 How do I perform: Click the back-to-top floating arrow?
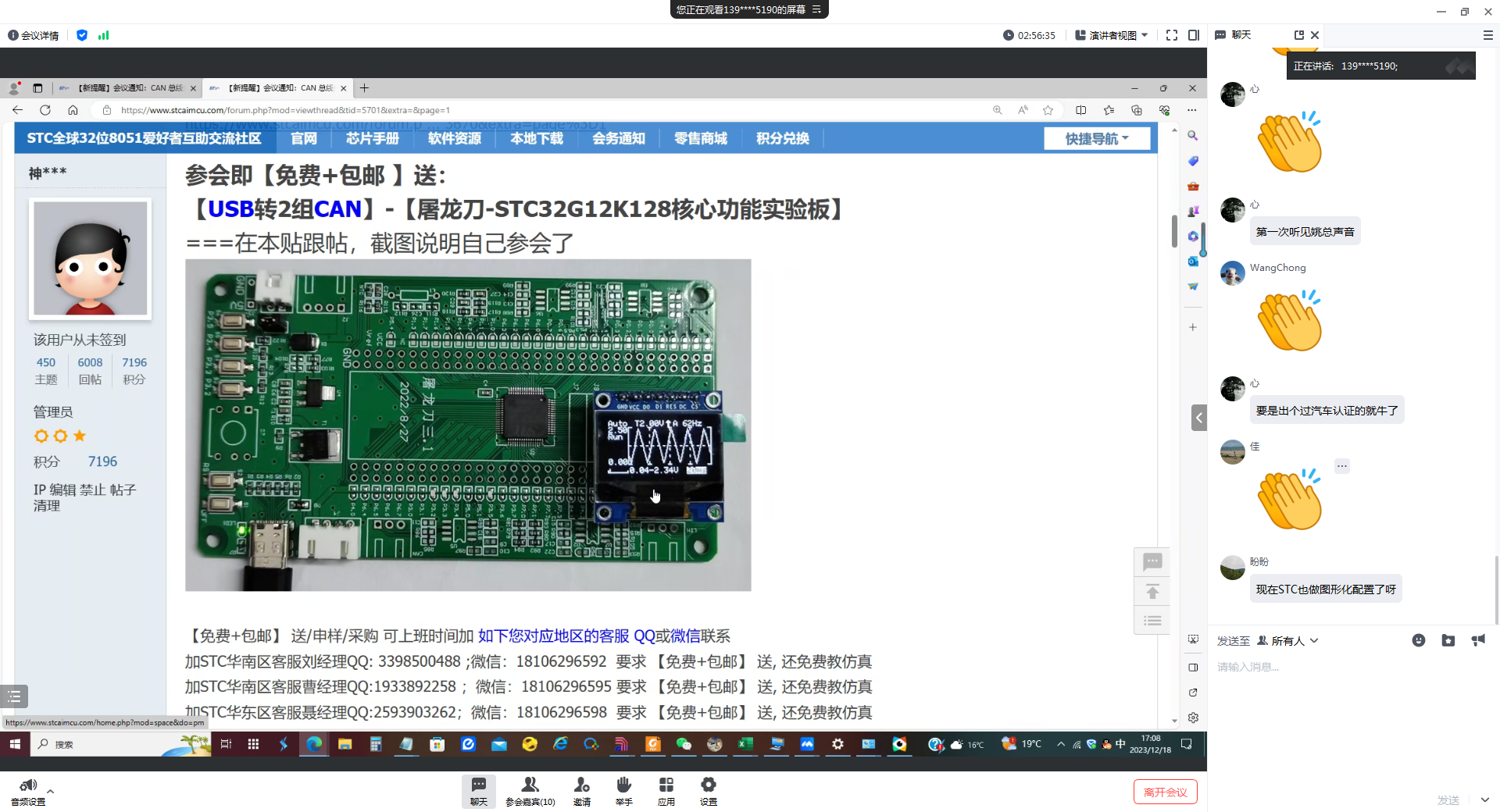(x=1152, y=591)
